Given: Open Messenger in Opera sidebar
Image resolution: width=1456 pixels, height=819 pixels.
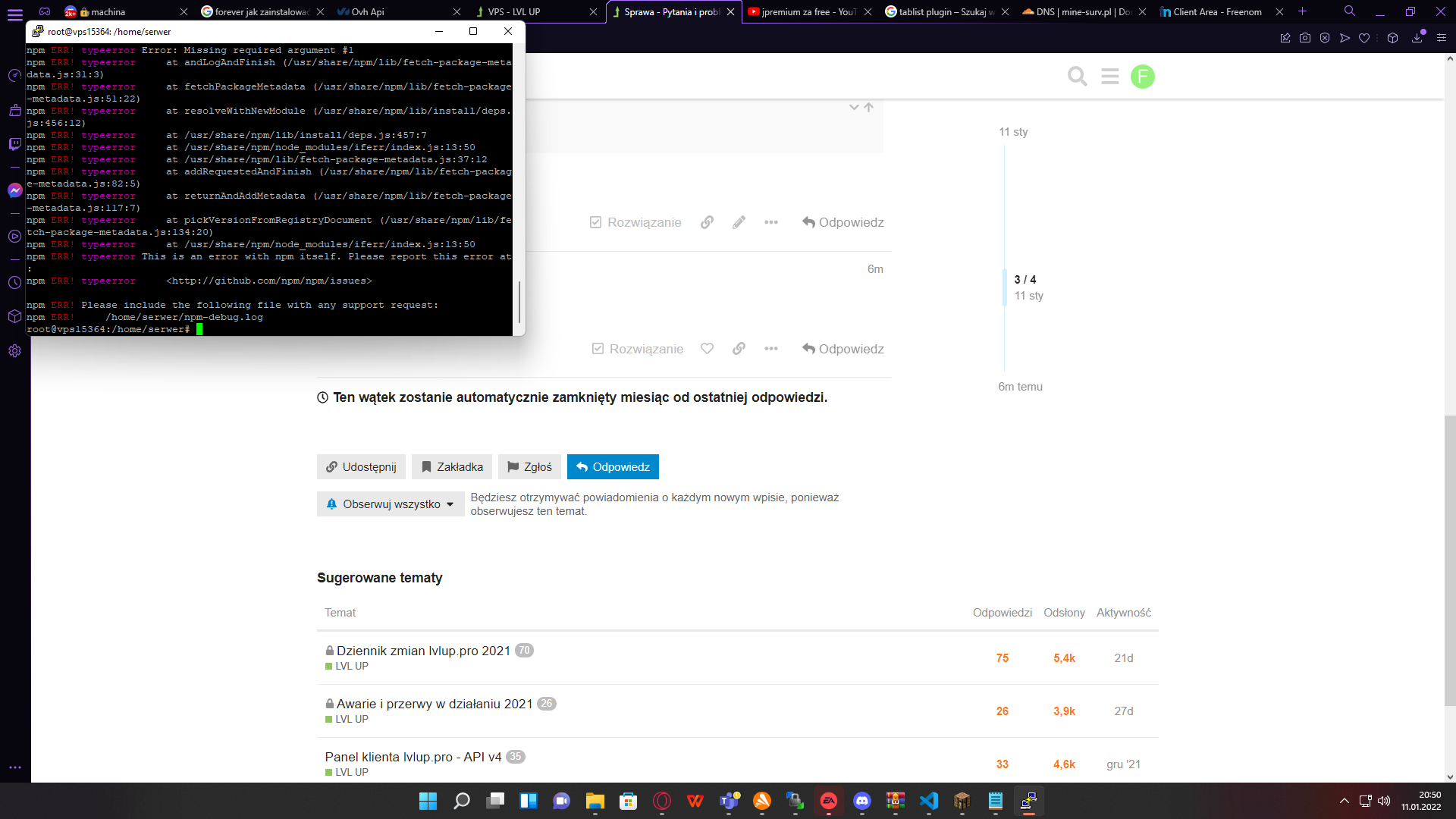Looking at the screenshot, I should coord(14,190).
